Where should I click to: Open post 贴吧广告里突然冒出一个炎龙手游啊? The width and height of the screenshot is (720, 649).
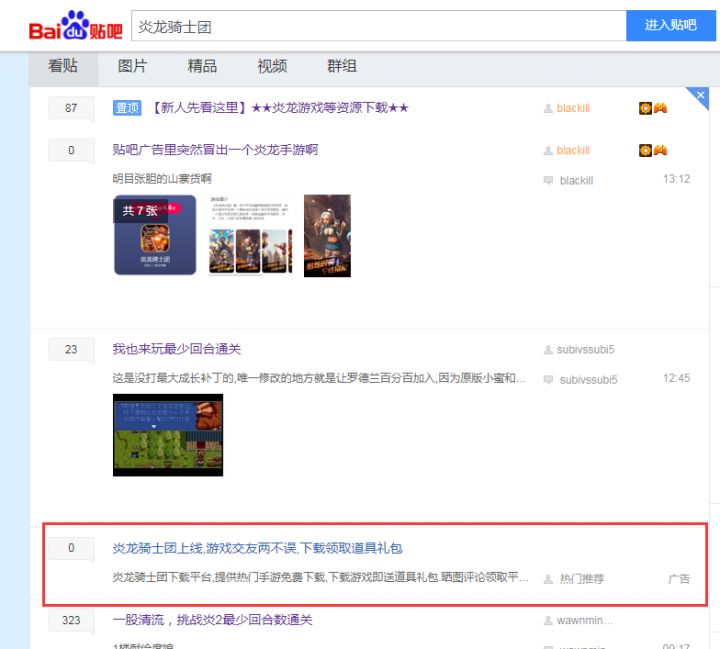tap(215, 150)
